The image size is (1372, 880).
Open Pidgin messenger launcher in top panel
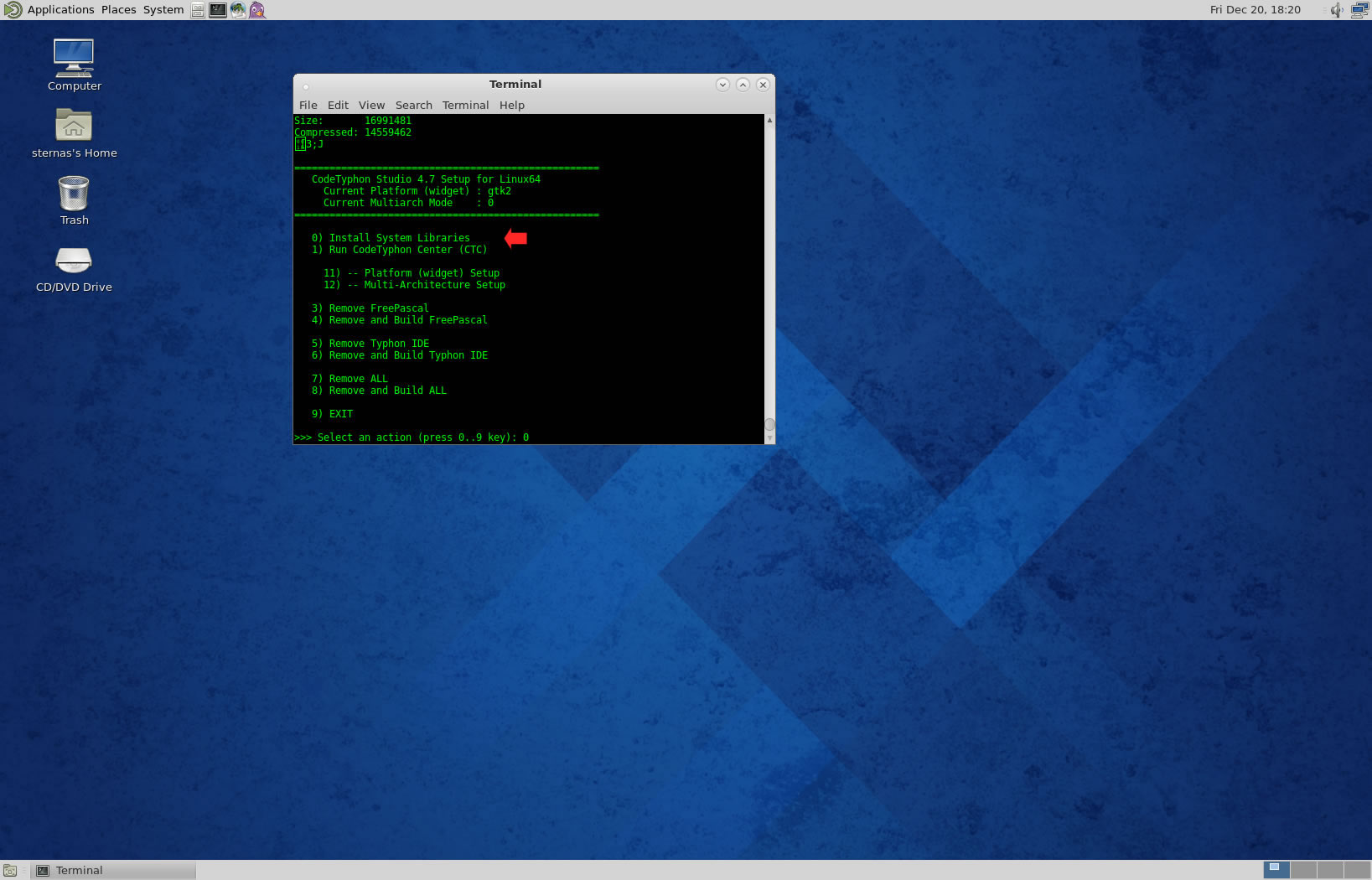click(x=257, y=10)
